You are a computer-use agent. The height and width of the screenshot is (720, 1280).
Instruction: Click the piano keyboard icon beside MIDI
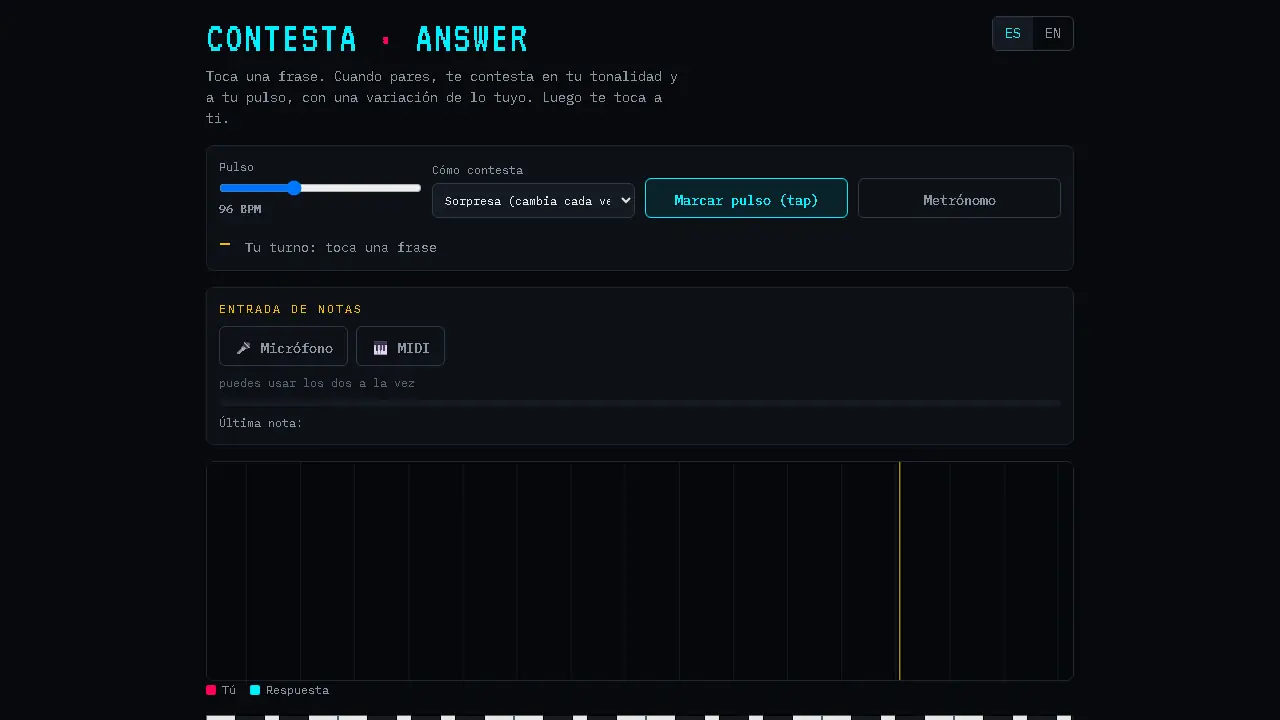pyautogui.click(x=380, y=348)
